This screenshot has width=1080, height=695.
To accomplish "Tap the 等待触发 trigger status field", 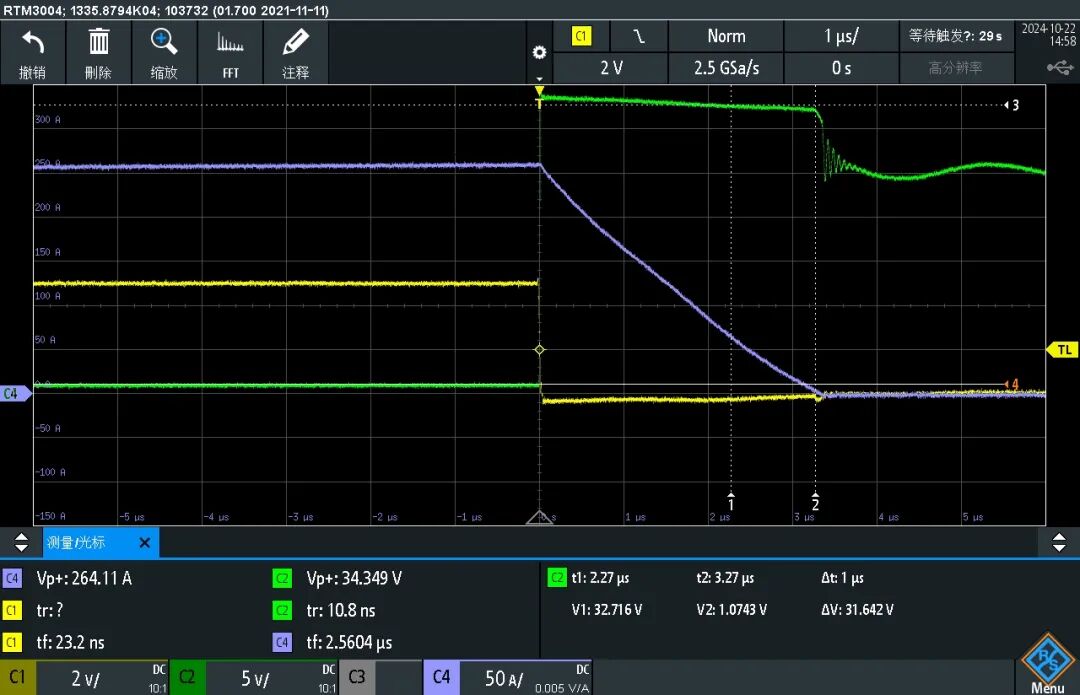I will click(955, 36).
